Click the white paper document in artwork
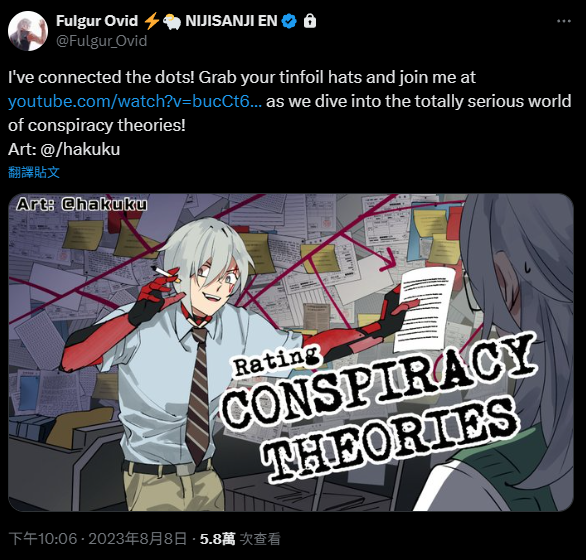 pyautogui.click(x=424, y=308)
